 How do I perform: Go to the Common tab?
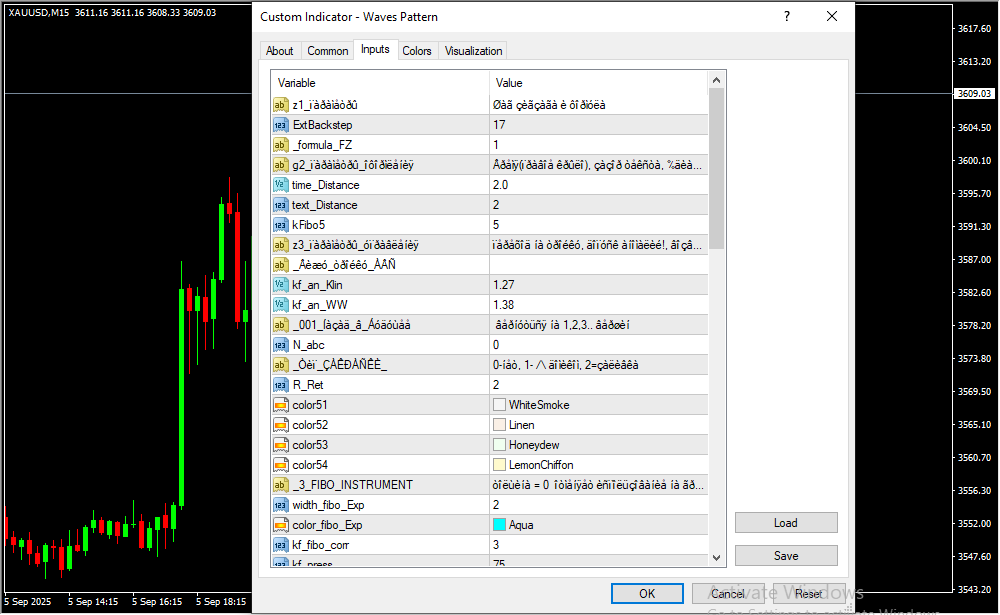click(x=328, y=51)
